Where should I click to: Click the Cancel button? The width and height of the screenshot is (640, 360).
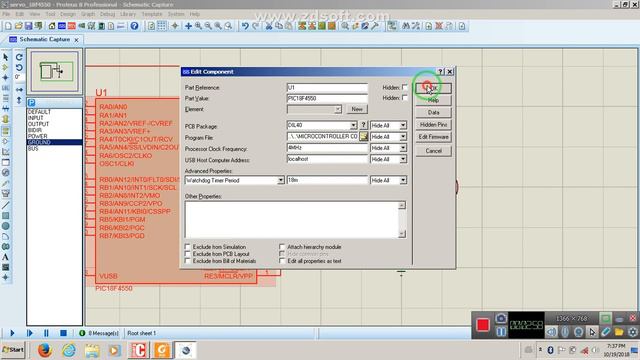pyautogui.click(x=433, y=151)
